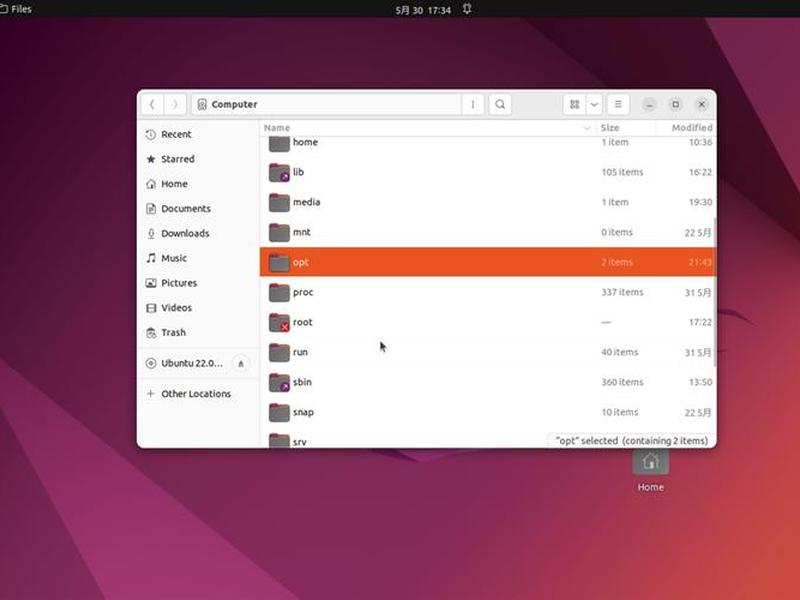Screen dimensions: 800x600
Task: Select the lib folder icon
Action: point(279,172)
